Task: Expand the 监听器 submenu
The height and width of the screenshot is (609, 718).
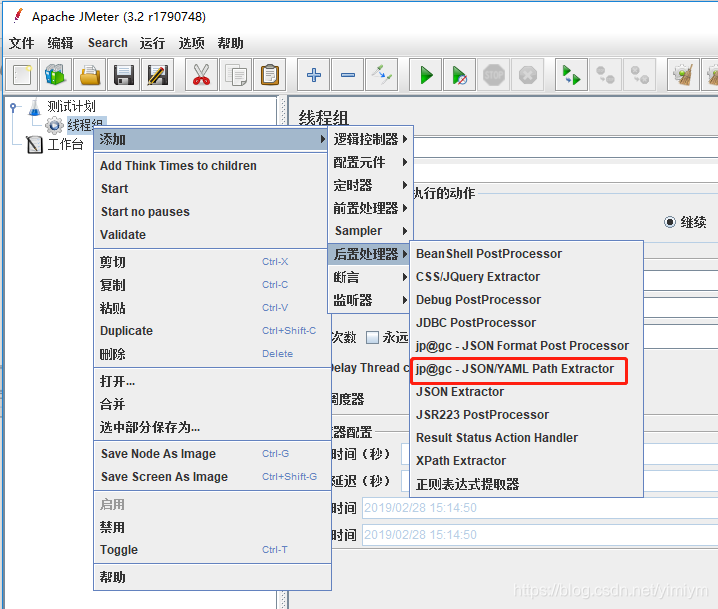Action: 370,300
